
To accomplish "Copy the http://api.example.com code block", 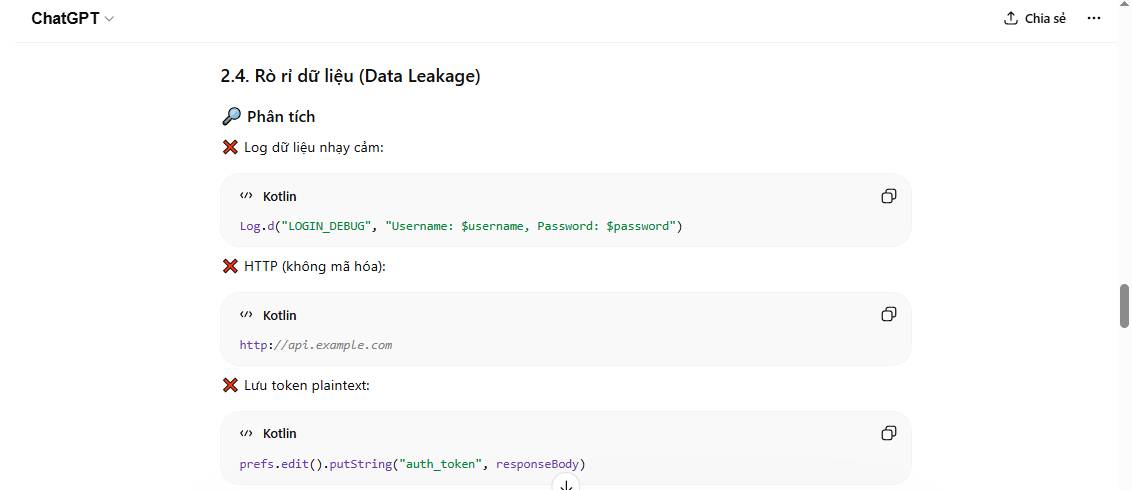I will 888,315.
